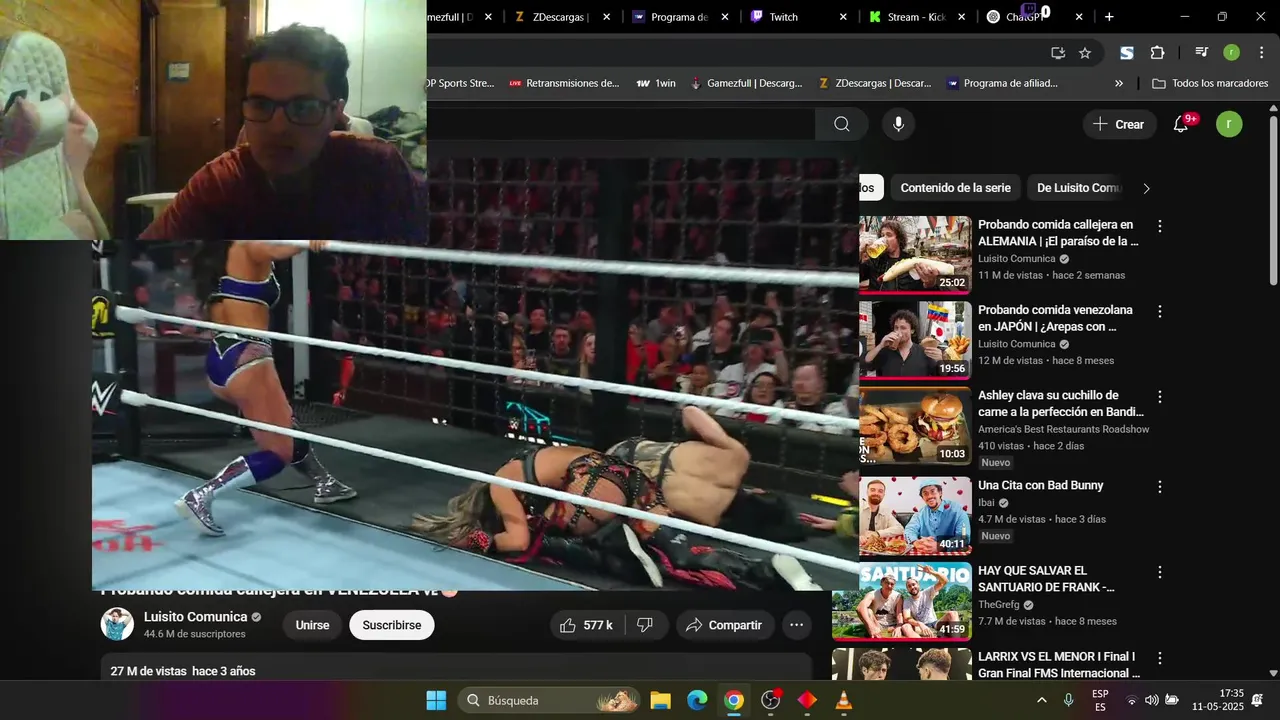Click the Unirse button
1280x720 pixels.
click(312, 625)
